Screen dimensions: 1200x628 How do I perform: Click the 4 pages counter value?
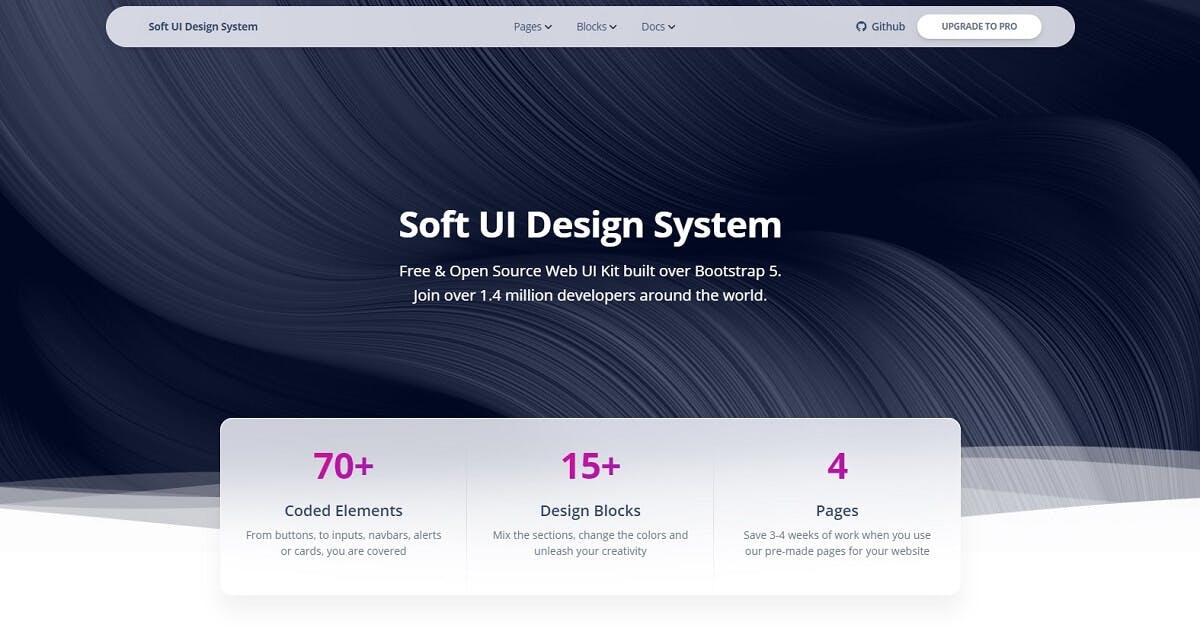[x=837, y=466]
